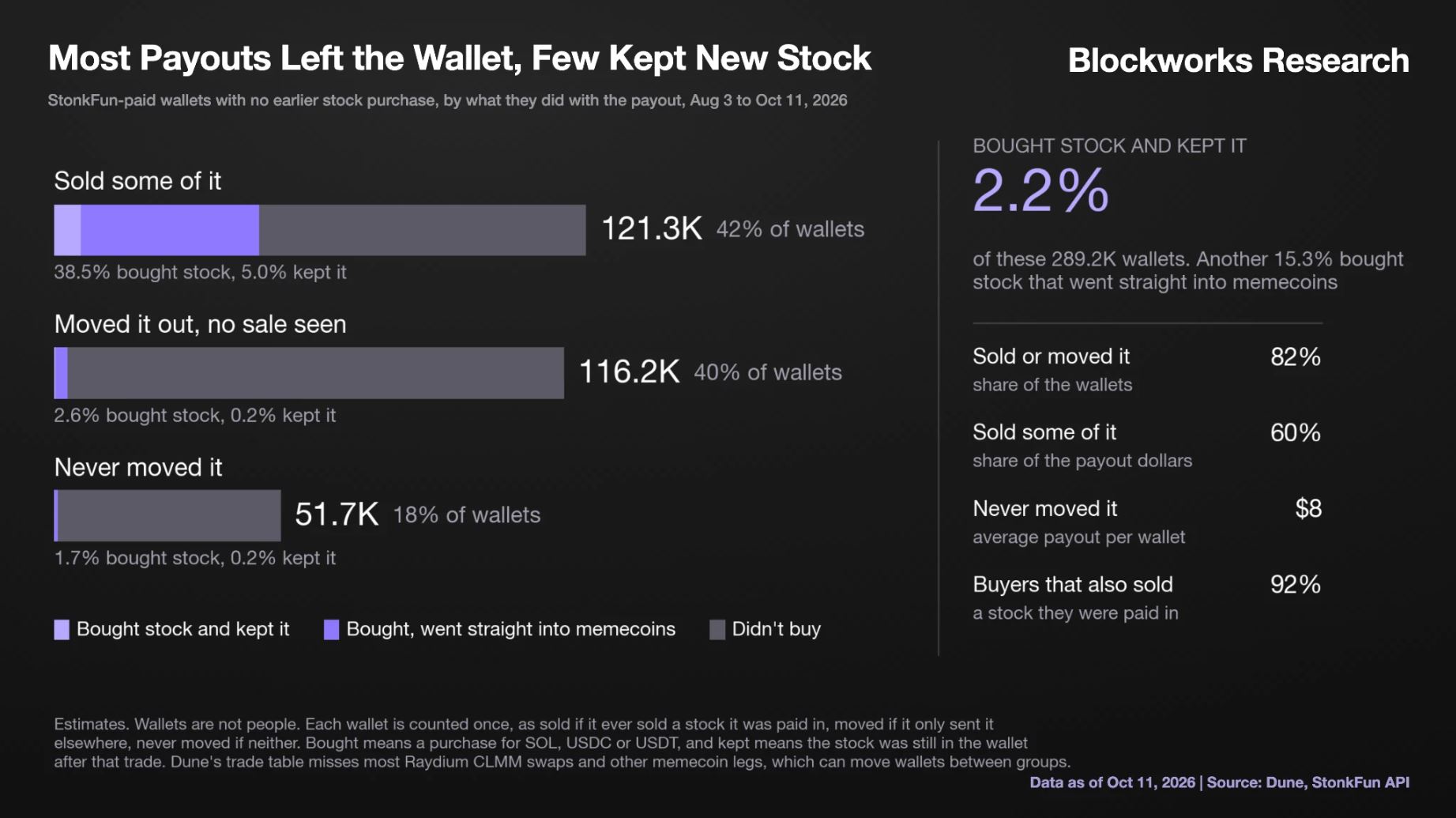Click the 'Sold or moved it' 82% stat row
This screenshot has height=818, width=1456.
(x=1147, y=369)
